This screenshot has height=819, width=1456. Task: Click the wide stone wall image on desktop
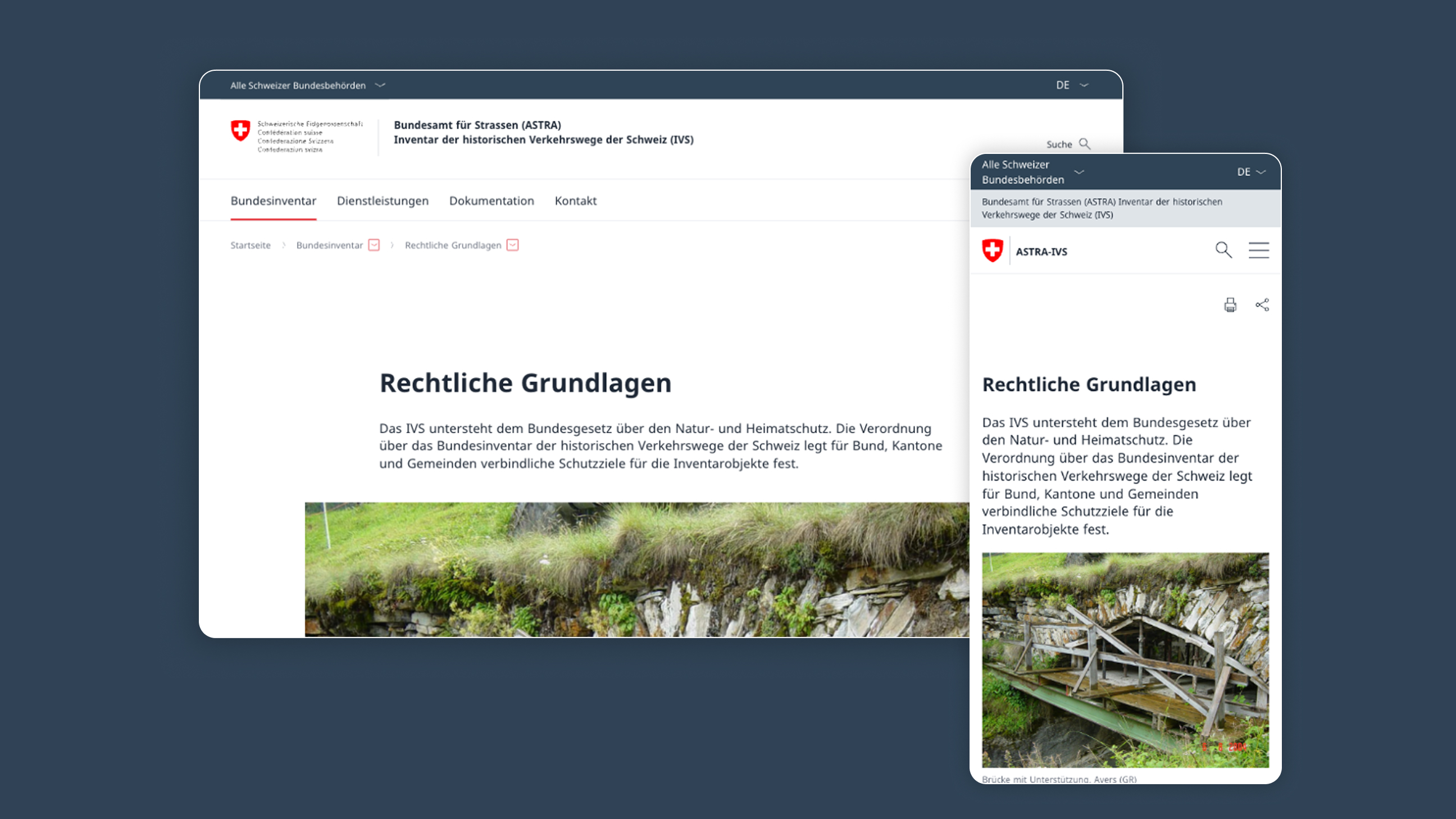tap(637, 570)
